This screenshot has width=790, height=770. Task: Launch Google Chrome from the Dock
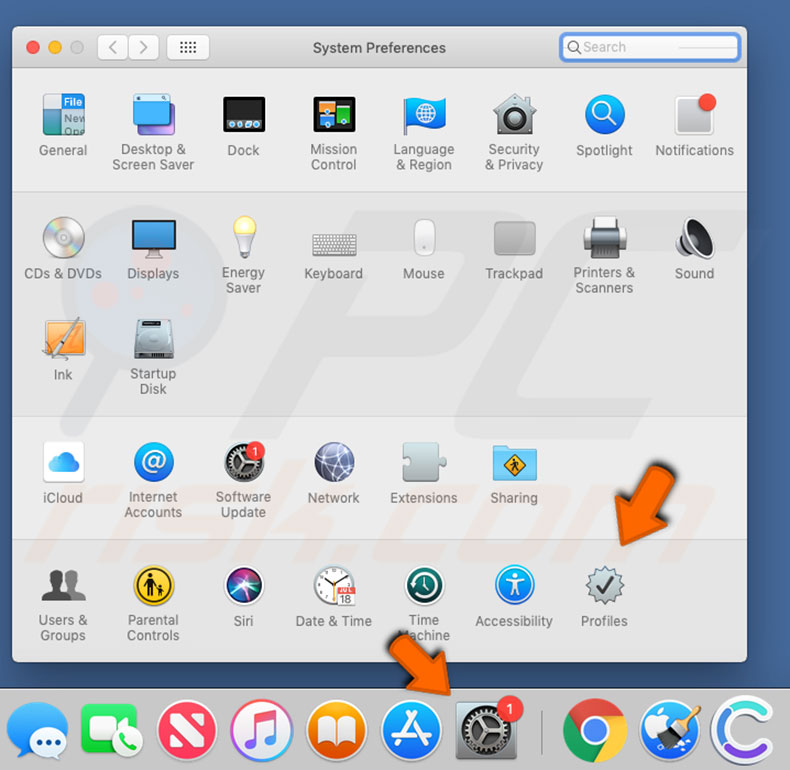595,730
